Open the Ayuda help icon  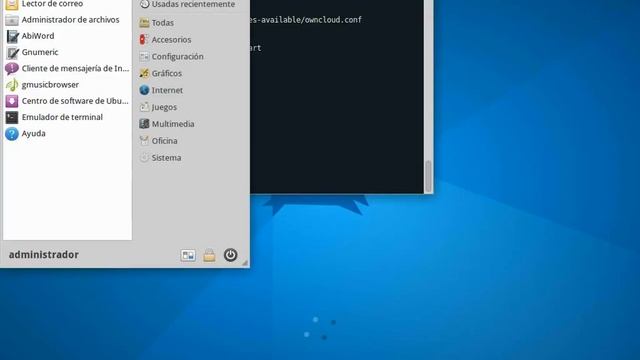(x=12, y=133)
